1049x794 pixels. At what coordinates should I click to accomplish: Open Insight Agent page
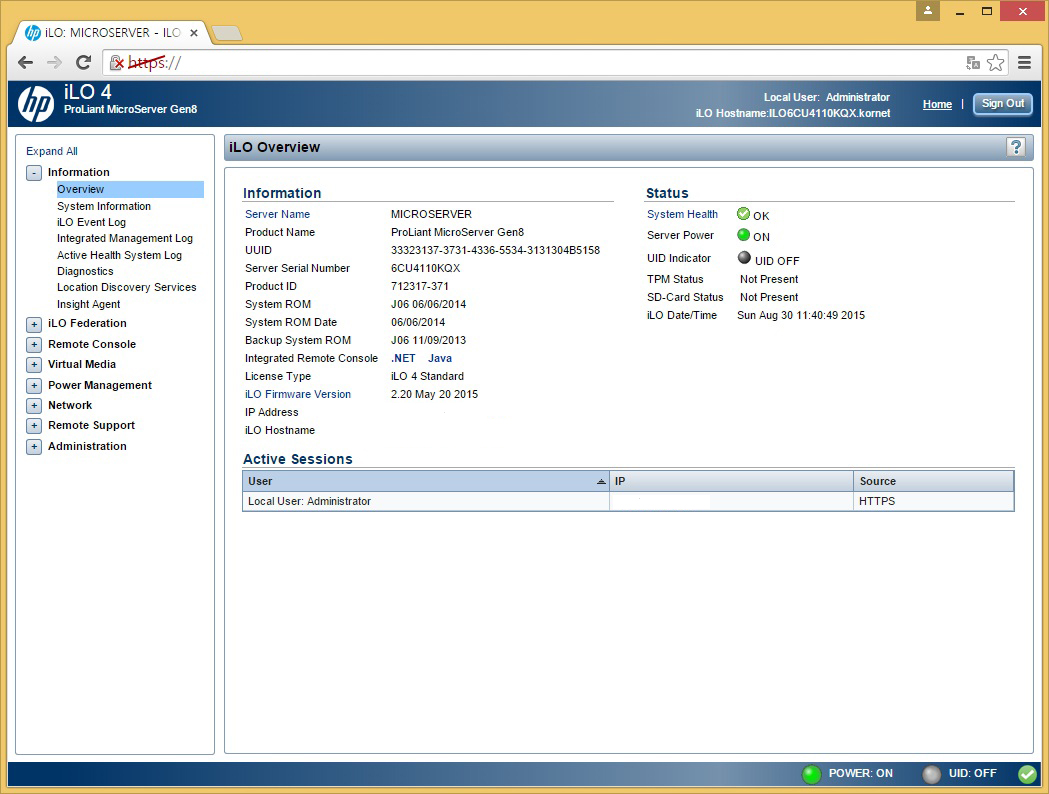(x=88, y=304)
